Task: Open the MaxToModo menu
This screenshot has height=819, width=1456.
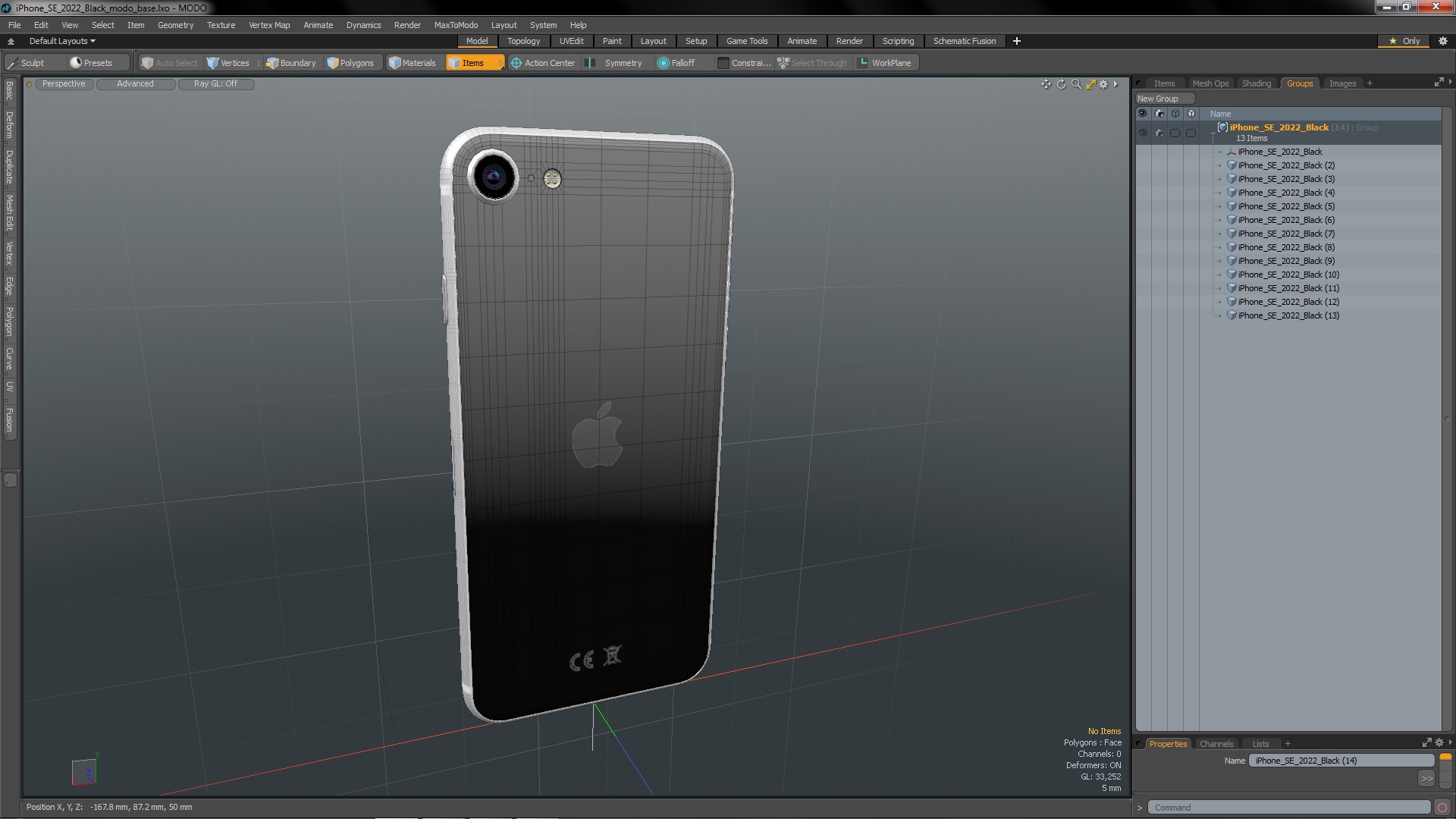Action: tap(456, 25)
